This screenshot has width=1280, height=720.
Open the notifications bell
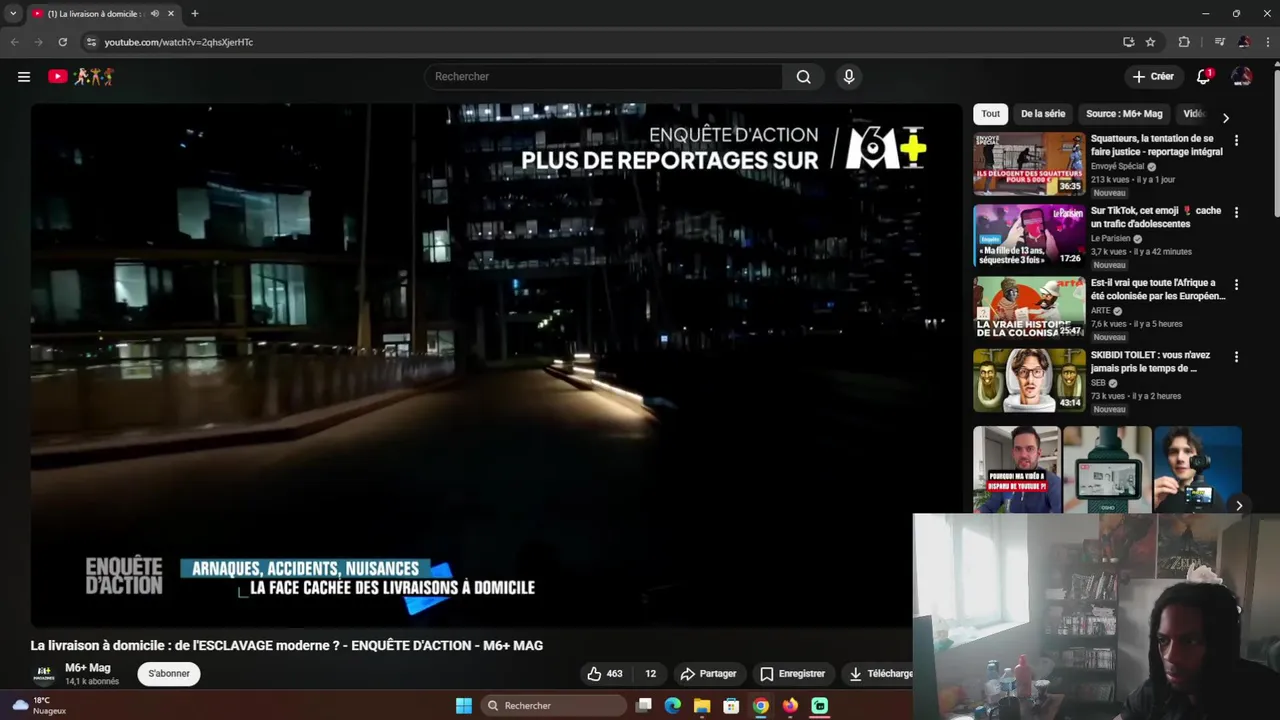point(1204,76)
